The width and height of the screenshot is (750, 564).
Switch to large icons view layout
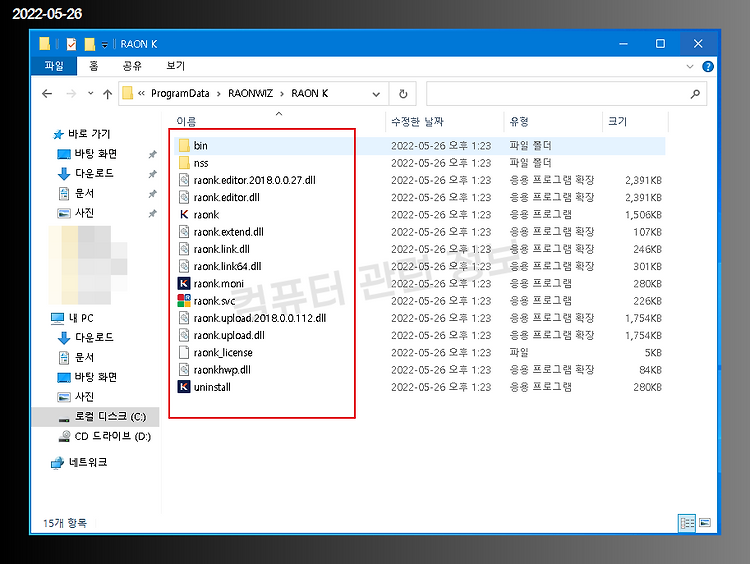click(x=705, y=523)
